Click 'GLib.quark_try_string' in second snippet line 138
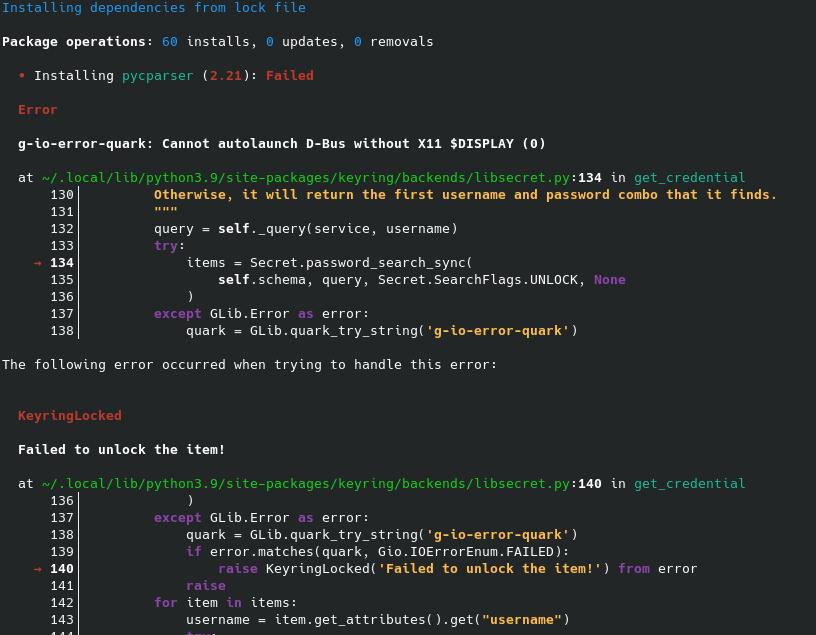 pyautogui.click(x=334, y=535)
